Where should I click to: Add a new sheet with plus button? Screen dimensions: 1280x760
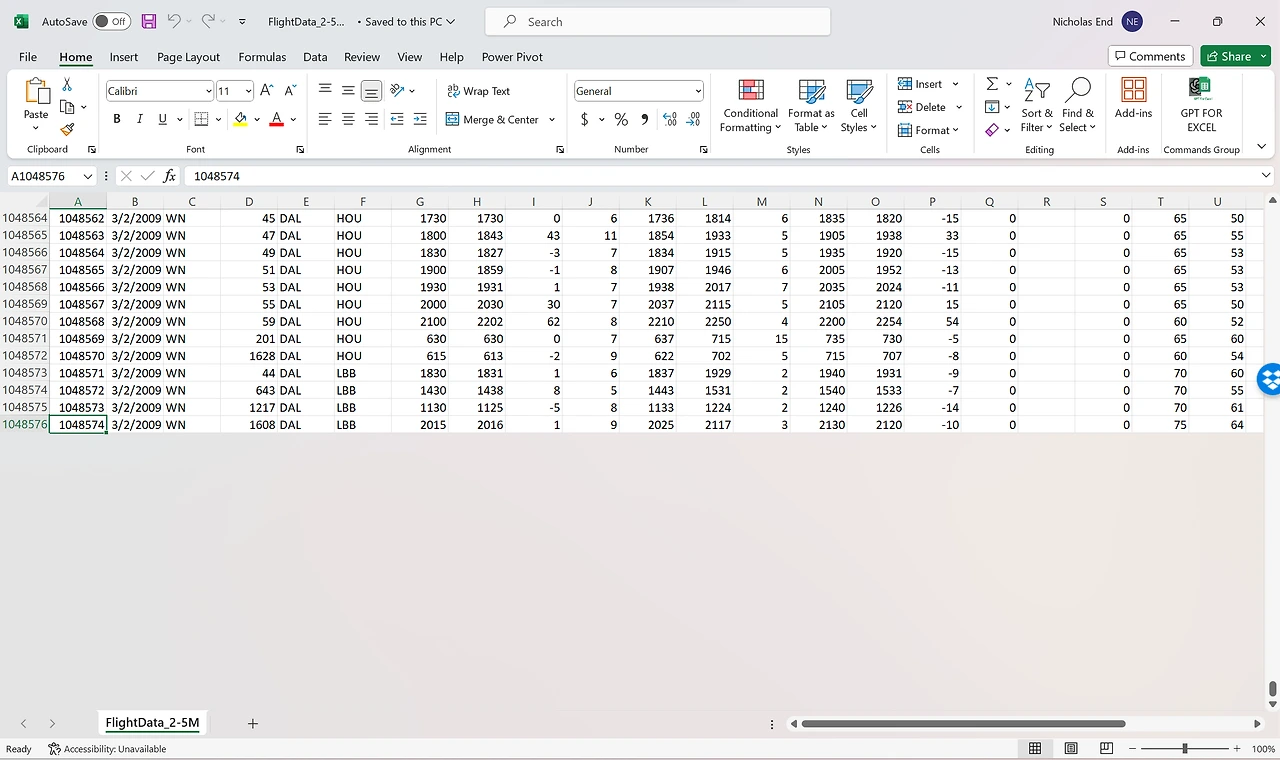[253, 723]
